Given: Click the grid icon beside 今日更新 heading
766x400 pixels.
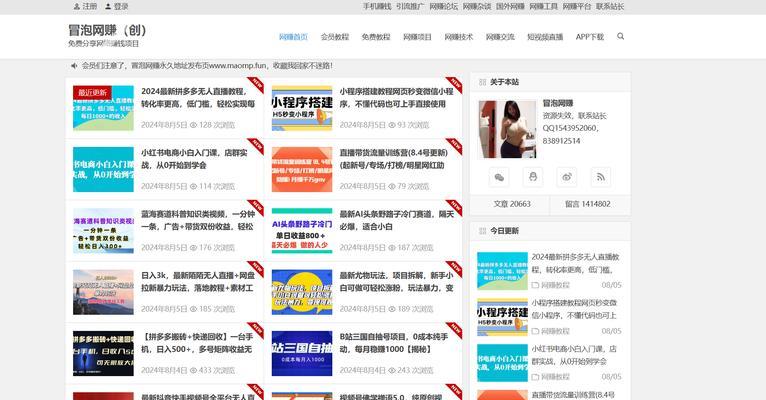Looking at the screenshot, I should coord(483,231).
